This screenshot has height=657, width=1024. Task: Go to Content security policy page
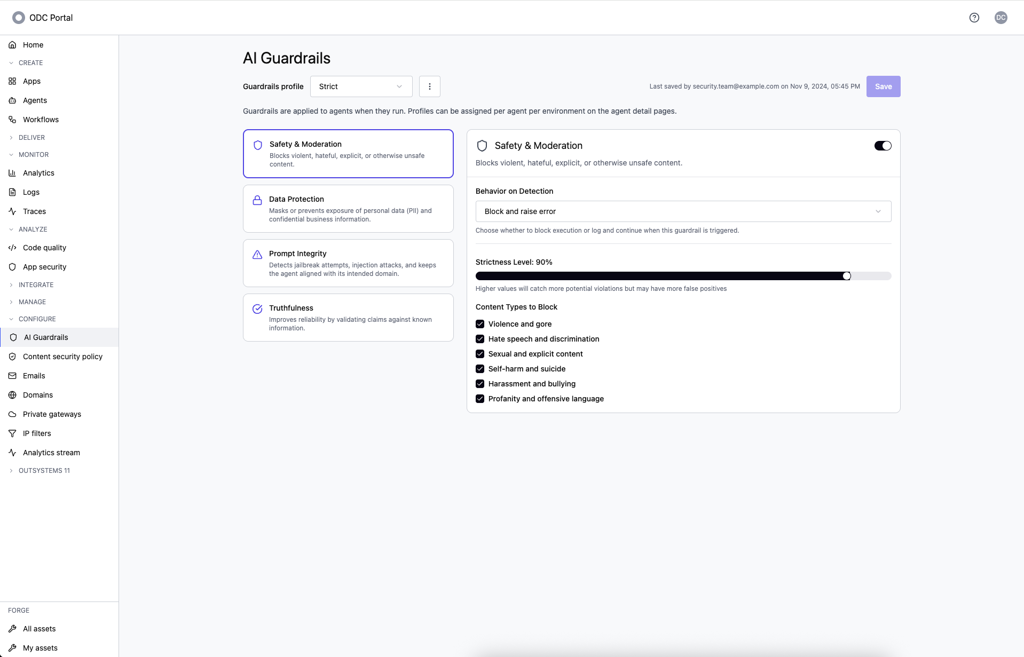pyautogui.click(x=59, y=357)
